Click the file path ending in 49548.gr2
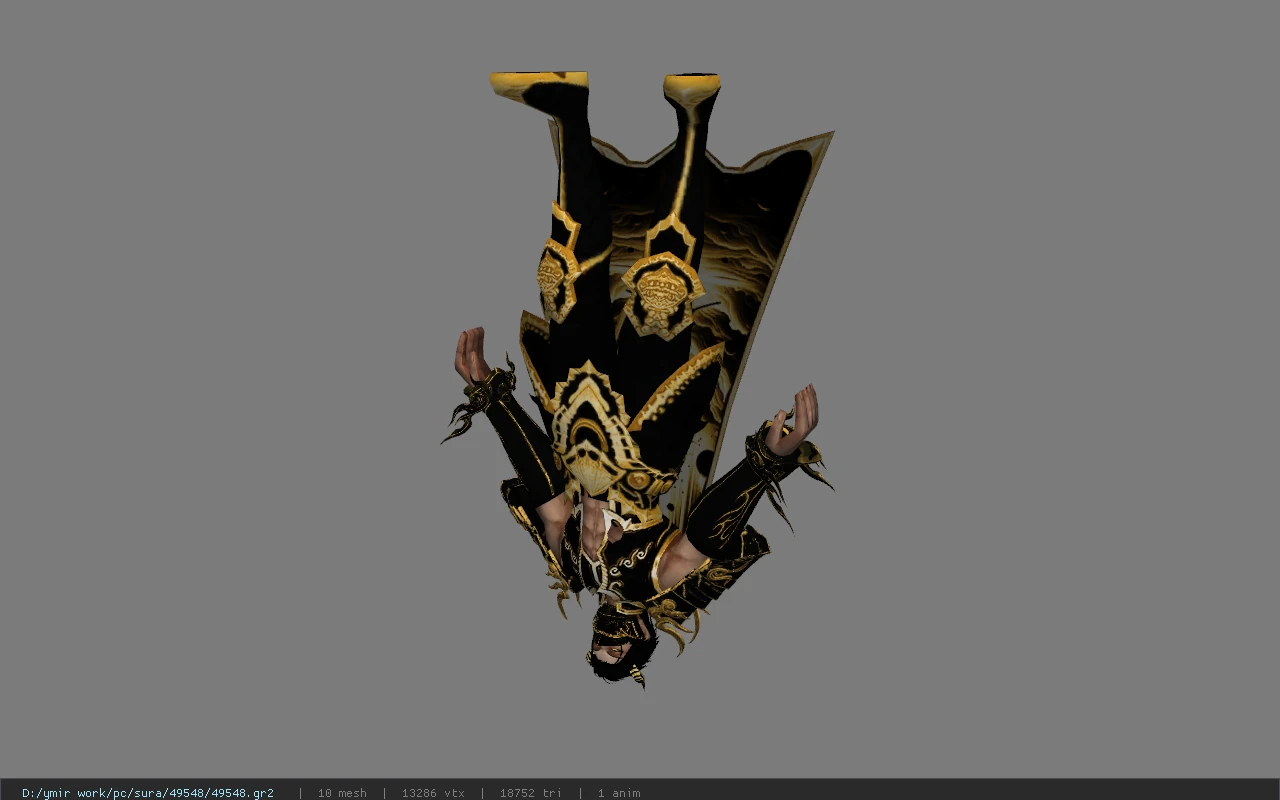Image resolution: width=1280 pixels, height=800 pixels. click(148, 793)
